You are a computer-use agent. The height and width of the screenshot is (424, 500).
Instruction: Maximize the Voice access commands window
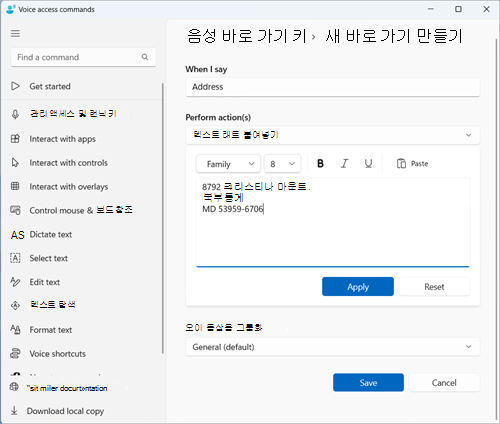[x=458, y=9]
